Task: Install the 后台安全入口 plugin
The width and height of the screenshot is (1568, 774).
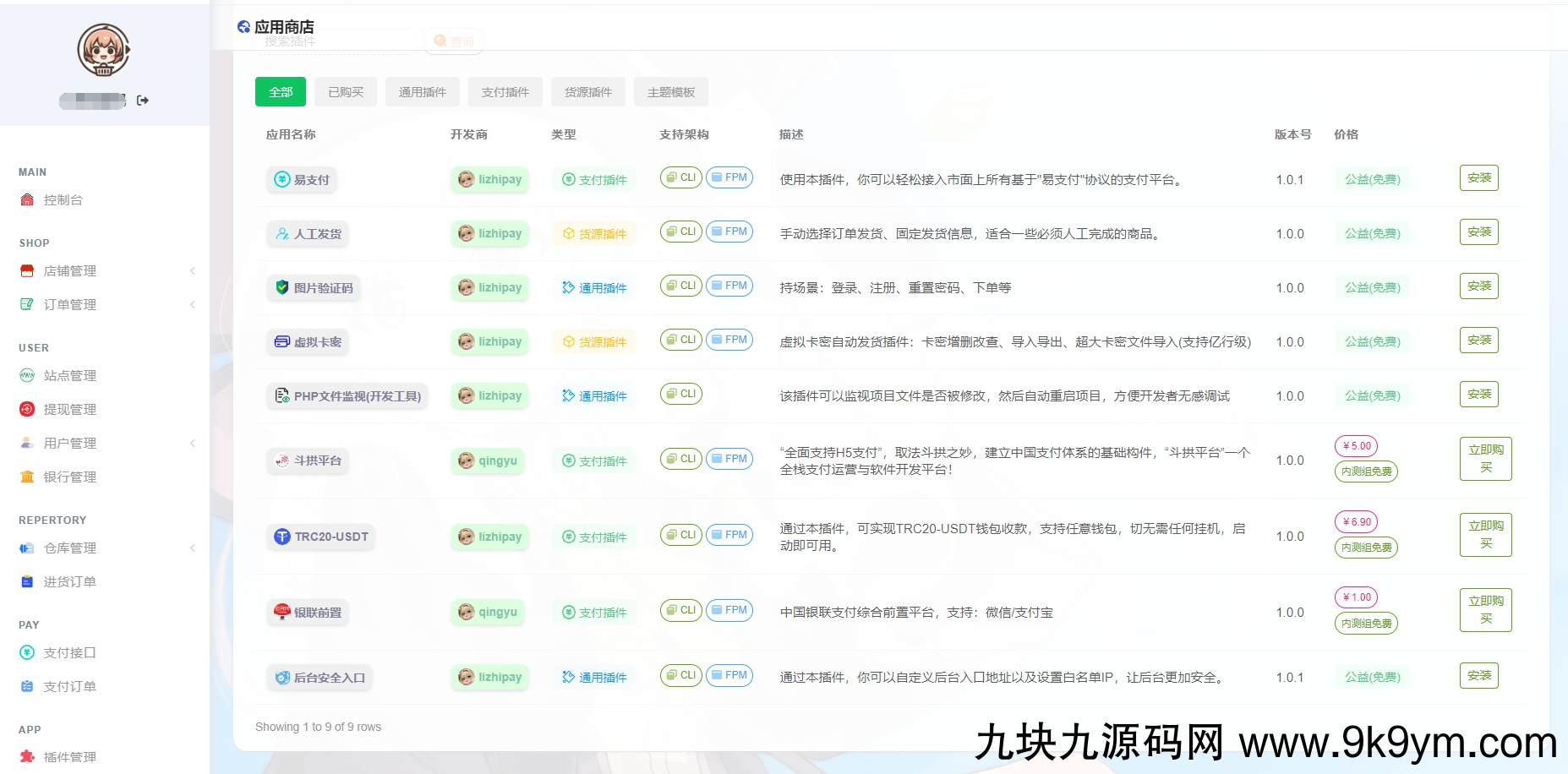Action: (1478, 676)
